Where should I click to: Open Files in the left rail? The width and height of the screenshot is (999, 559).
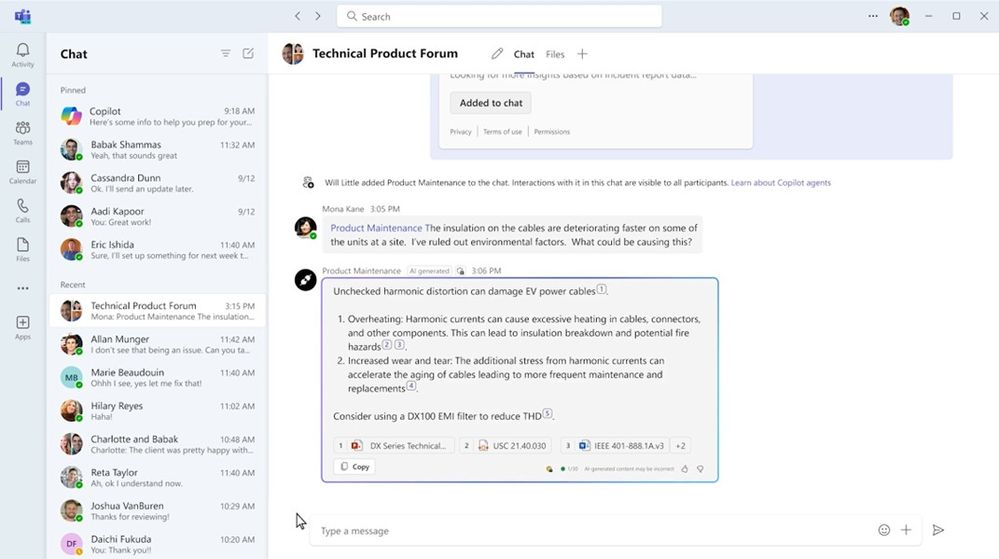[x=23, y=249]
